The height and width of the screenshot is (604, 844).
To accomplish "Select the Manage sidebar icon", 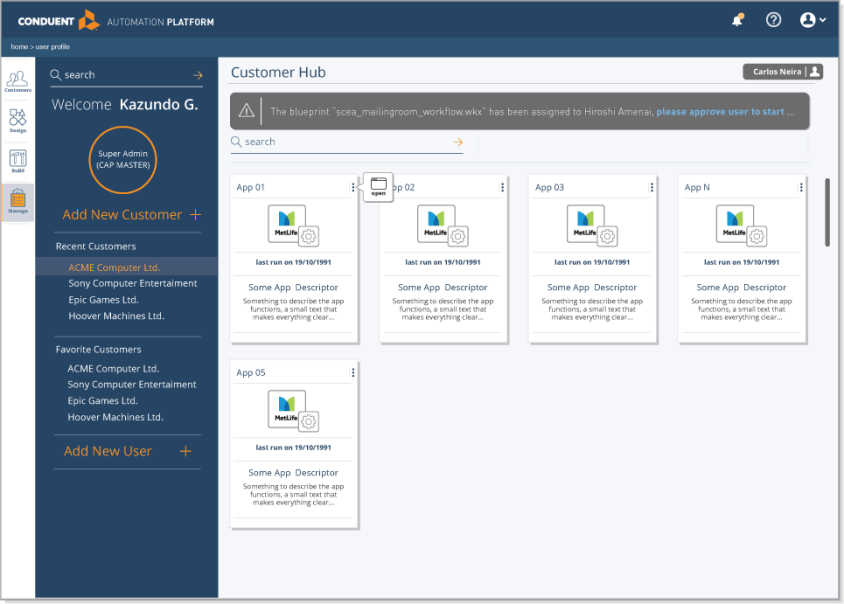I will coord(17,201).
